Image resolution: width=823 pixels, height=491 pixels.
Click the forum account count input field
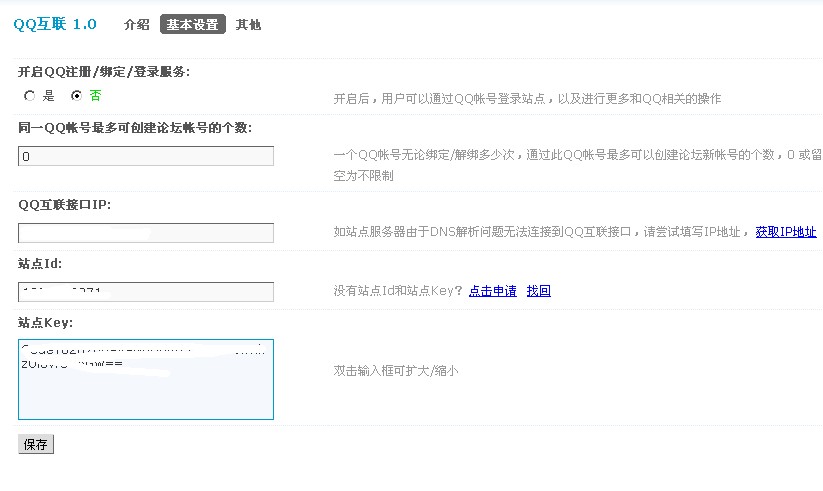click(146, 156)
